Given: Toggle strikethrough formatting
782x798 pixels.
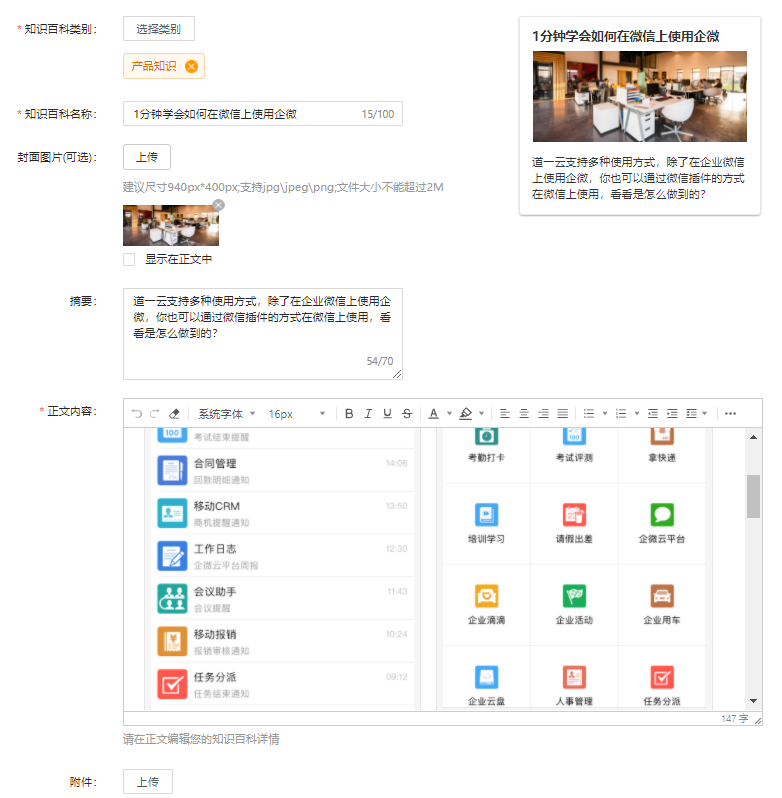Looking at the screenshot, I should 407,414.
